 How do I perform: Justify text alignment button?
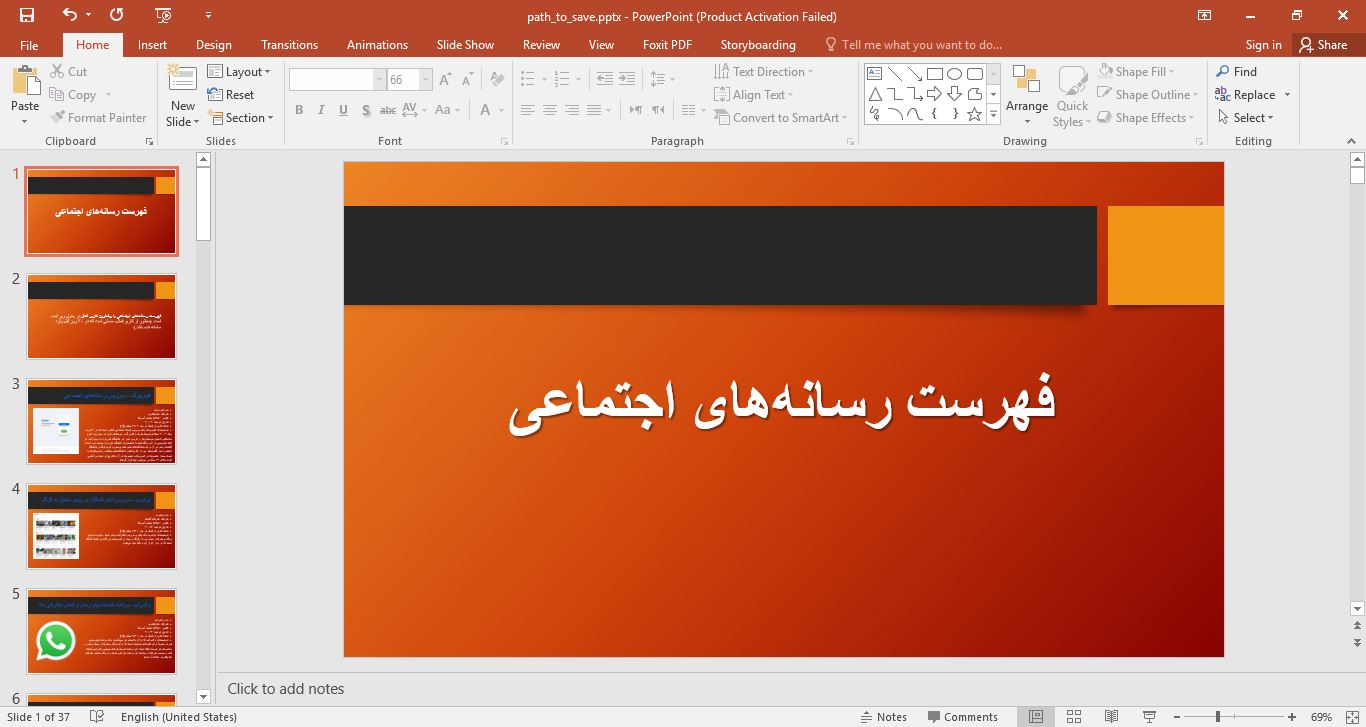[594, 110]
